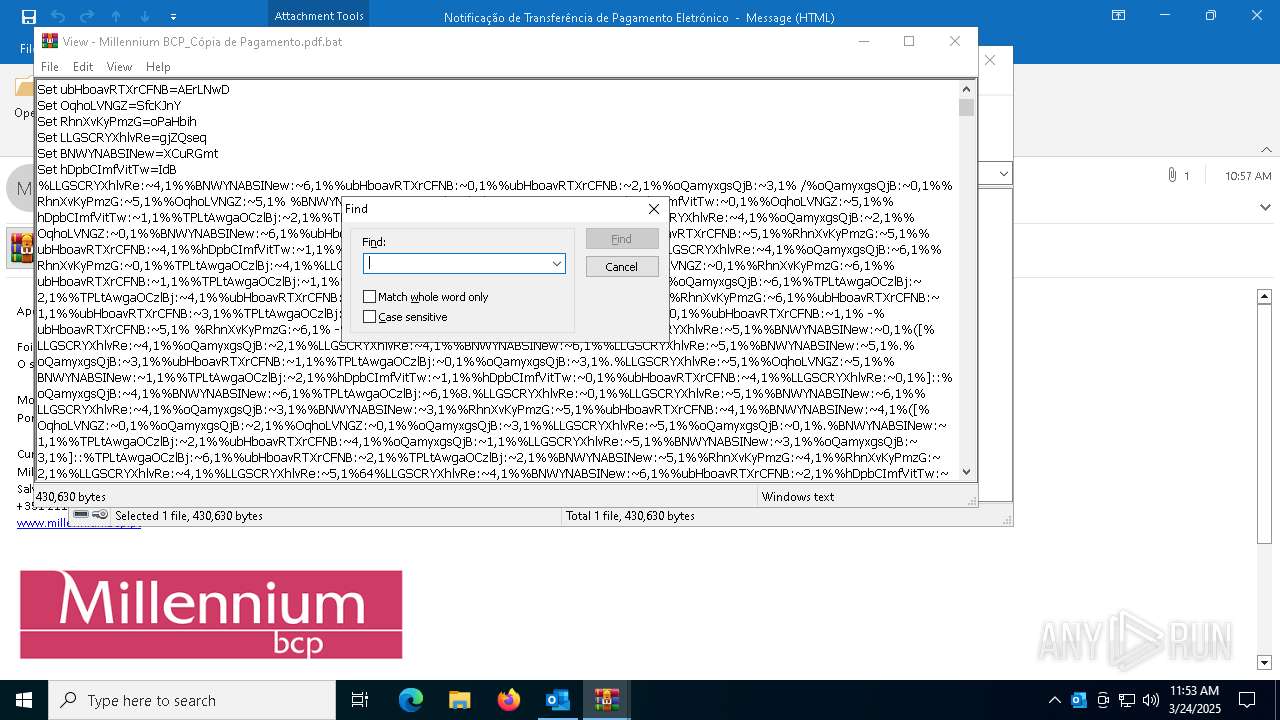Viewport: 1280px width, 720px height.
Task: Click the volume speaker icon in the tray
Action: 1151,700
